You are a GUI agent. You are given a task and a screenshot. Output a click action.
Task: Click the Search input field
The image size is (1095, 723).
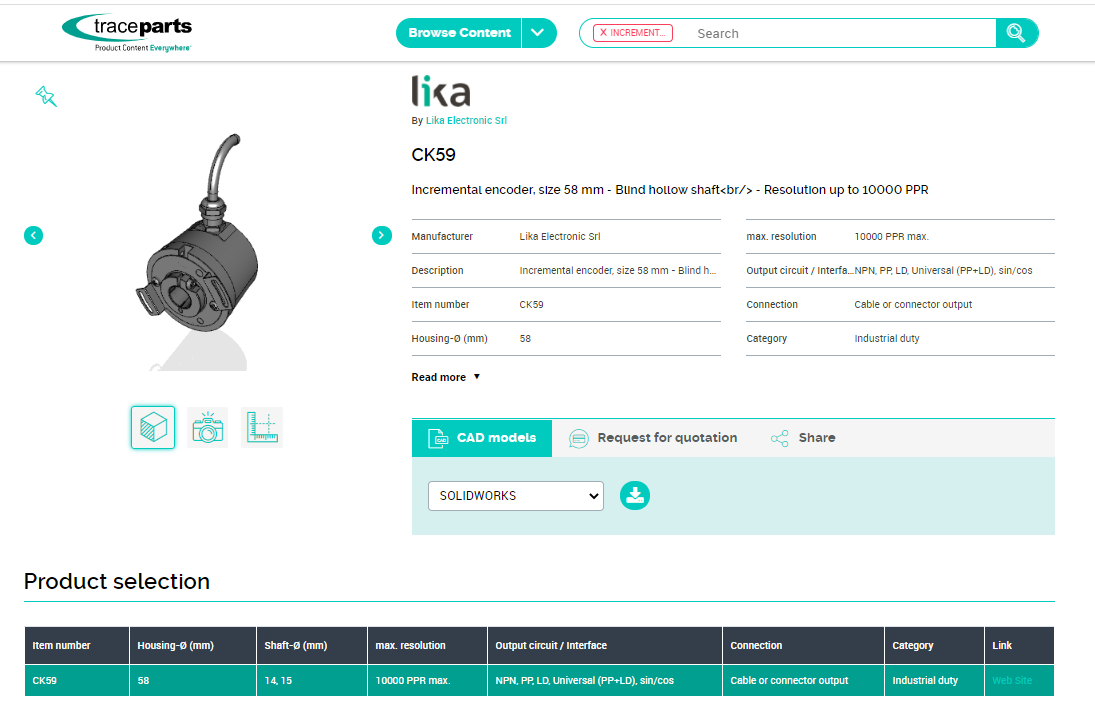pyautogui.click(x=841, y=34)
